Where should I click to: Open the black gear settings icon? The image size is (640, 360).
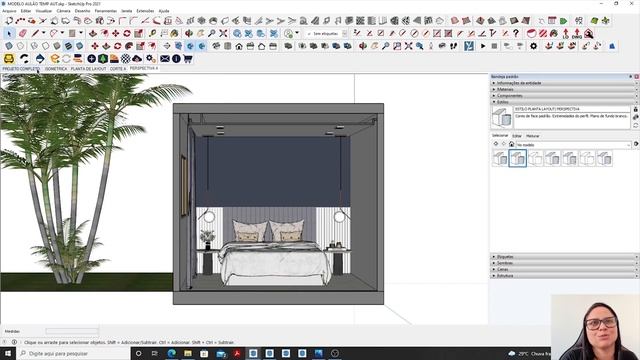point(533,46)
